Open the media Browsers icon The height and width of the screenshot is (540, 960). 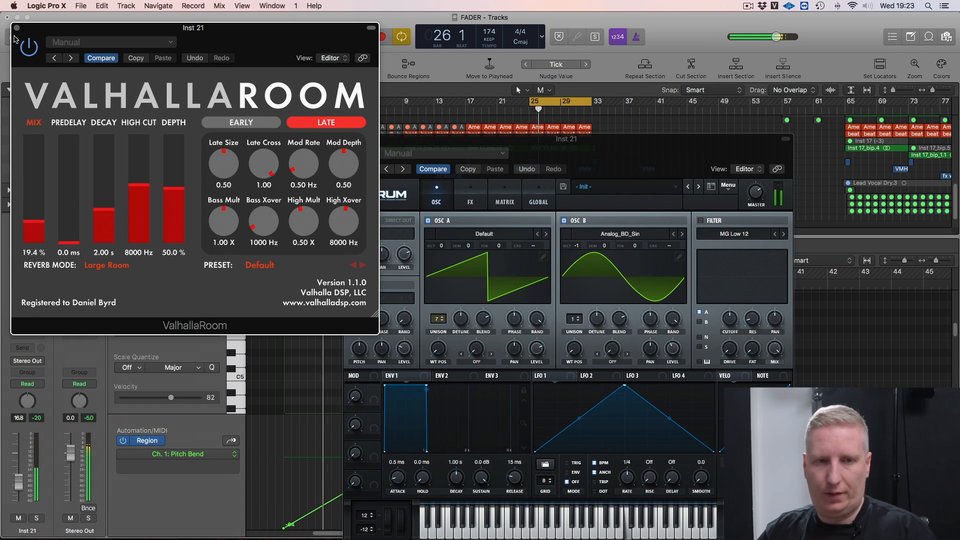(x=947, y=37)
